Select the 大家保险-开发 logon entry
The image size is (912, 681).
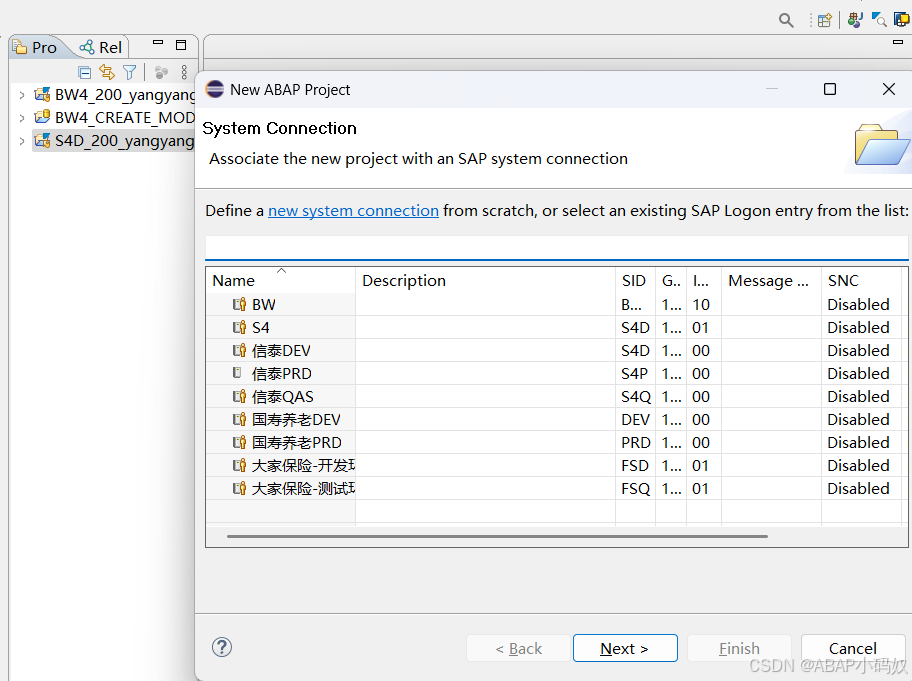pyautogui.click(x=303, y=465)
